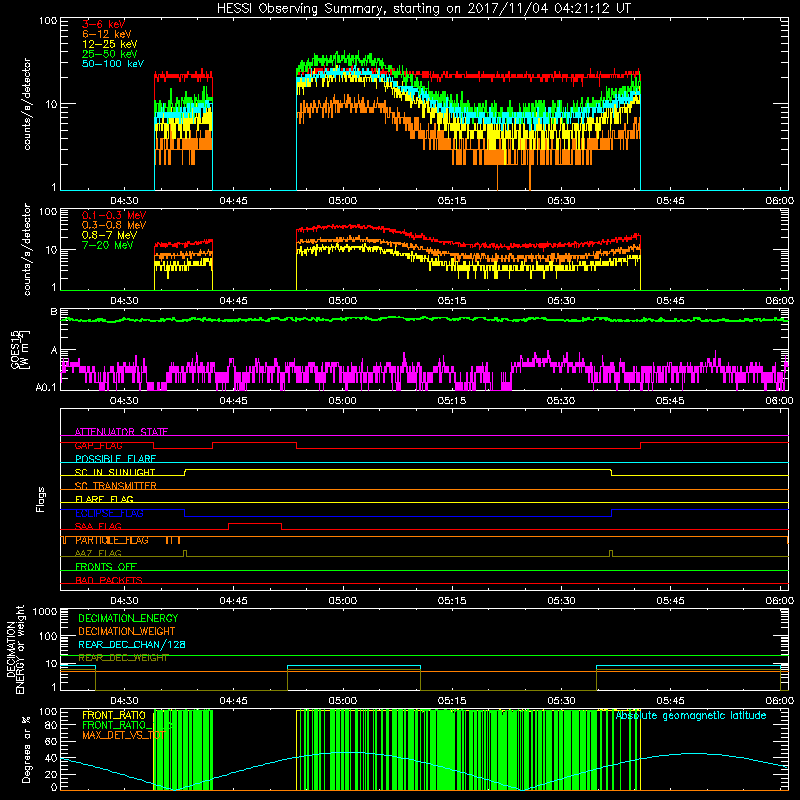Click the A0.1 label on GOES axis

[46, 387]
